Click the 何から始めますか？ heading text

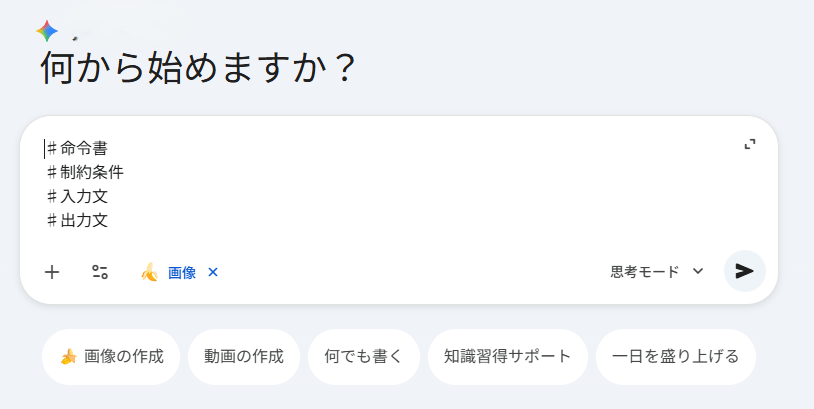198,71
